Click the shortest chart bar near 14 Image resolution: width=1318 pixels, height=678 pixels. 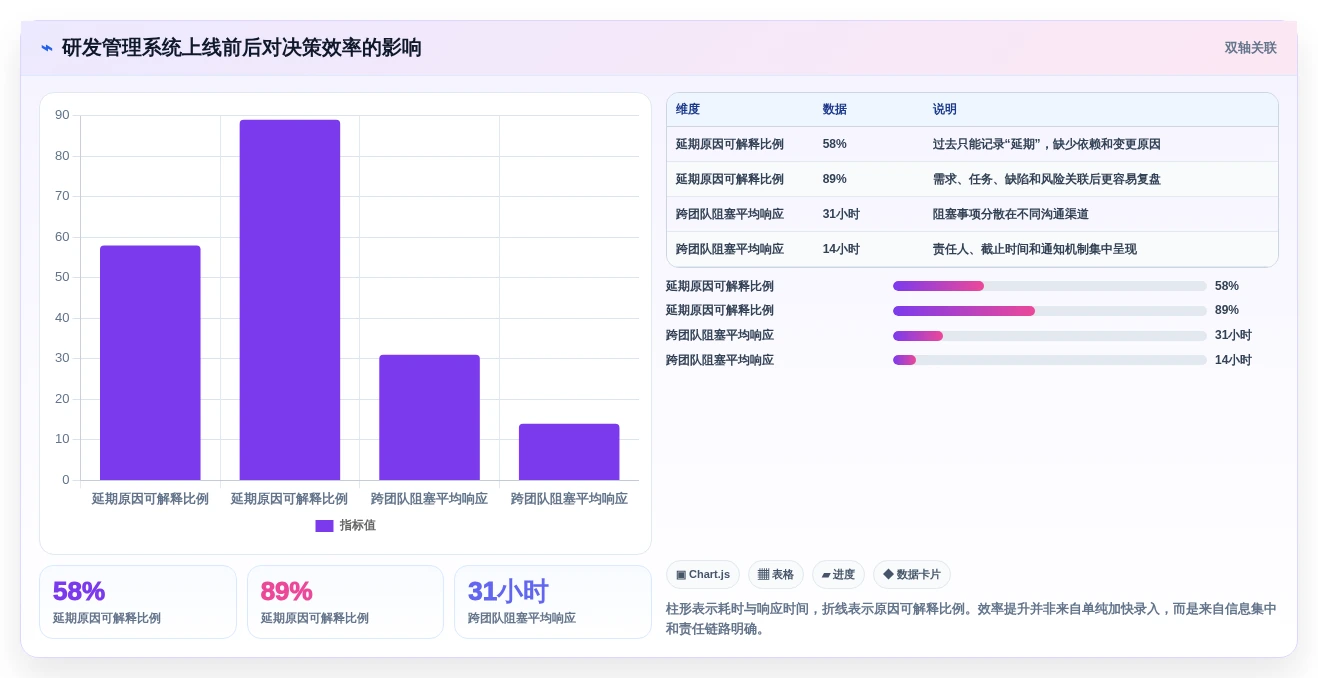pyautogui.click(x=569, y=452)
